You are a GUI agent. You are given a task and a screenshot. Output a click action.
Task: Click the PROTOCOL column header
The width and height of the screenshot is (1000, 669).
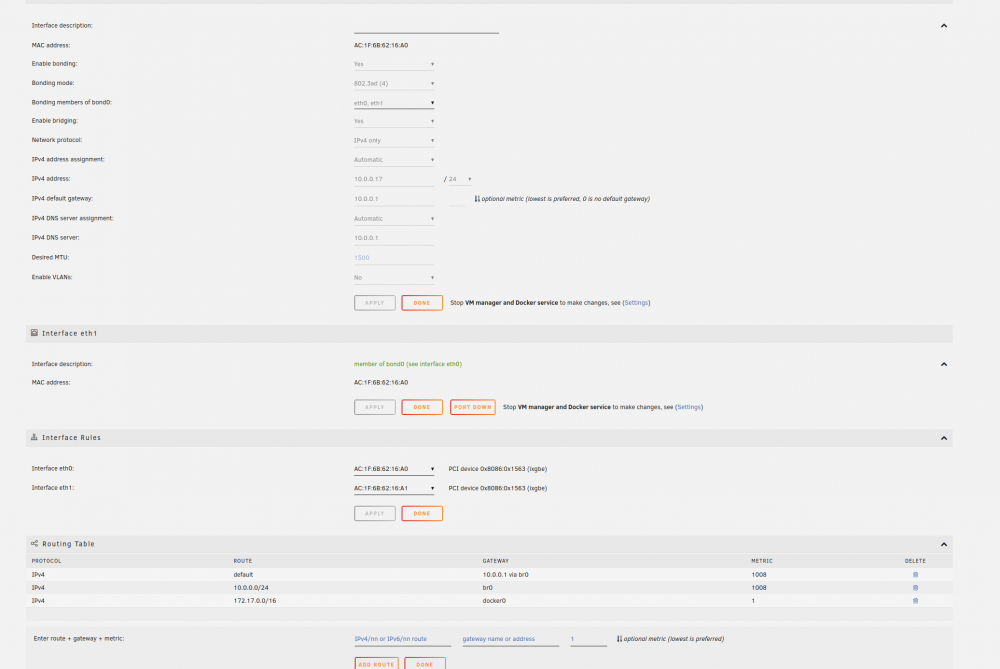click(x=47, y=561)
